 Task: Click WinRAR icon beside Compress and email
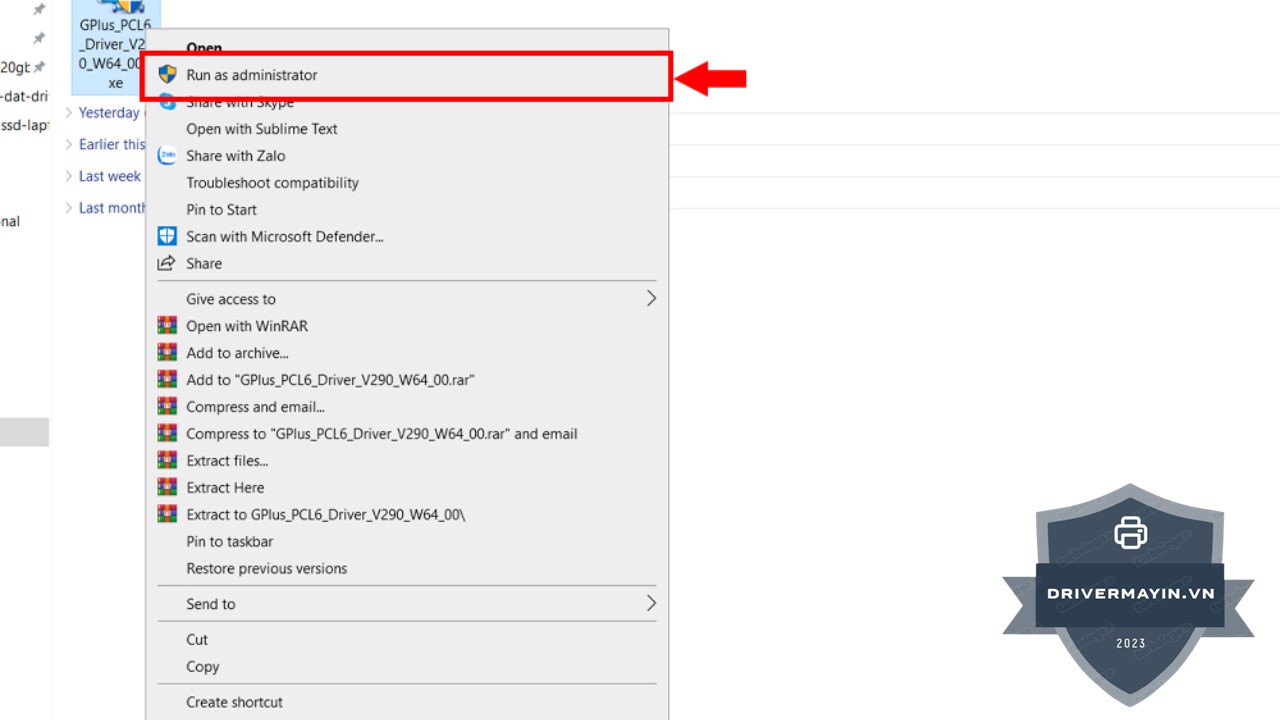(167, 407)
